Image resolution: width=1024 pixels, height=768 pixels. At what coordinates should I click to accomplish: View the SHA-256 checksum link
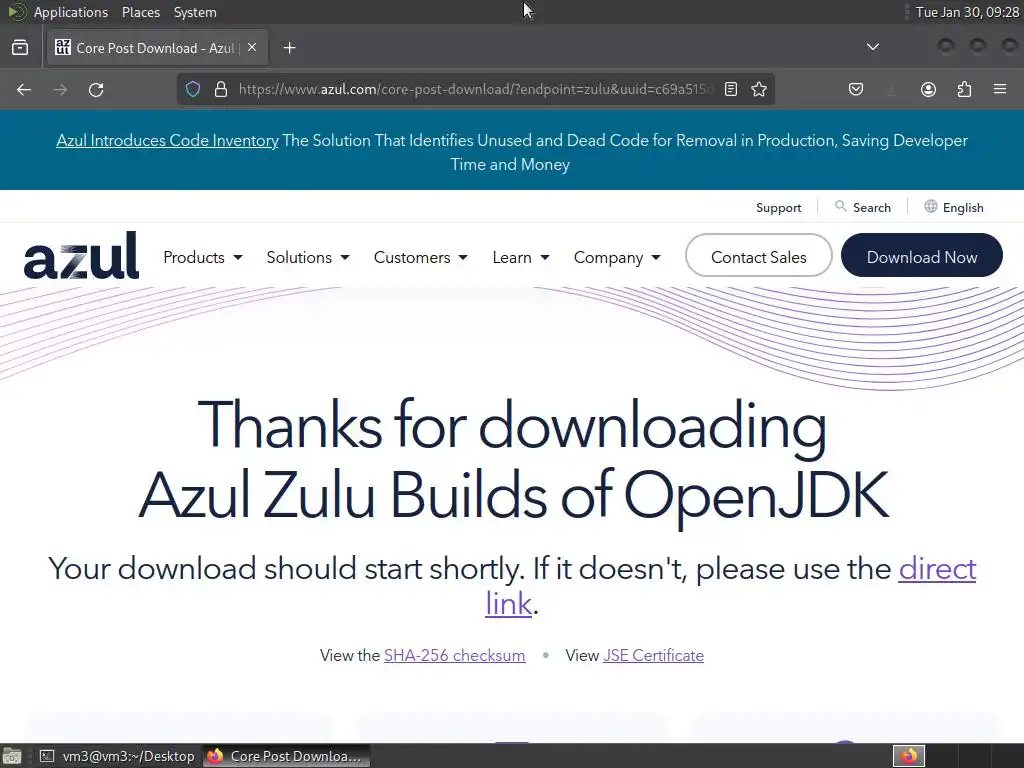point(455,655)
